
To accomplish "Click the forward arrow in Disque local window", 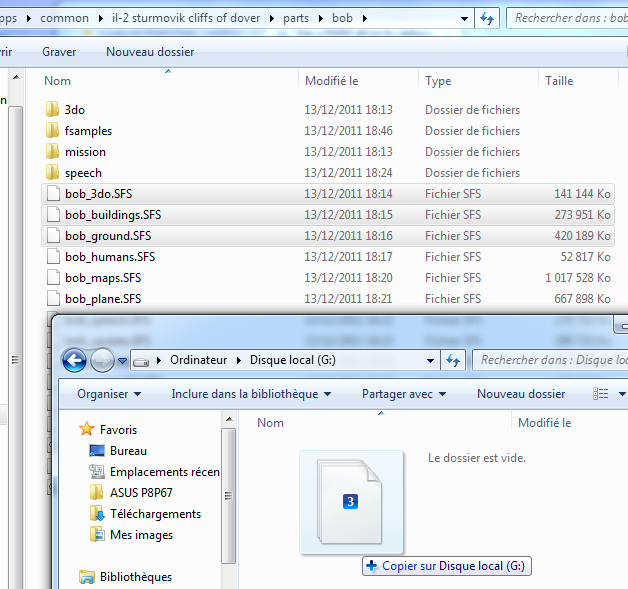I will click(102, 360).
